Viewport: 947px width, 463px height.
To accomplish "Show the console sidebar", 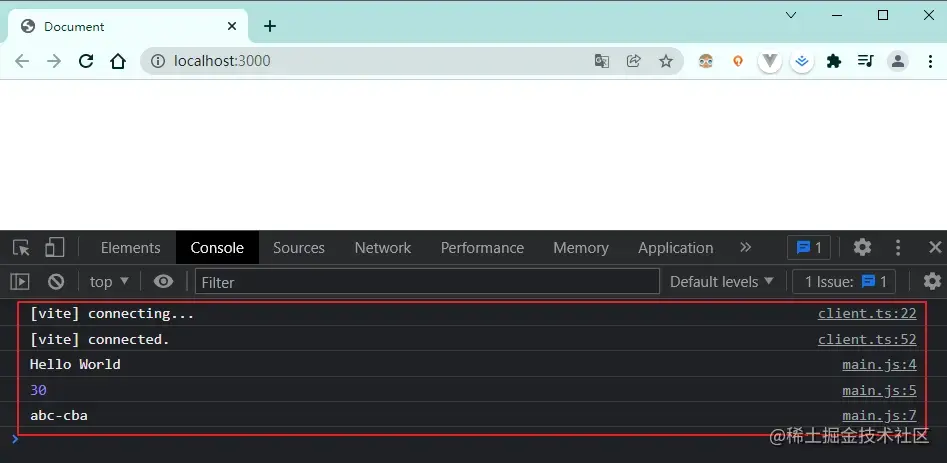I will point(20,281).
